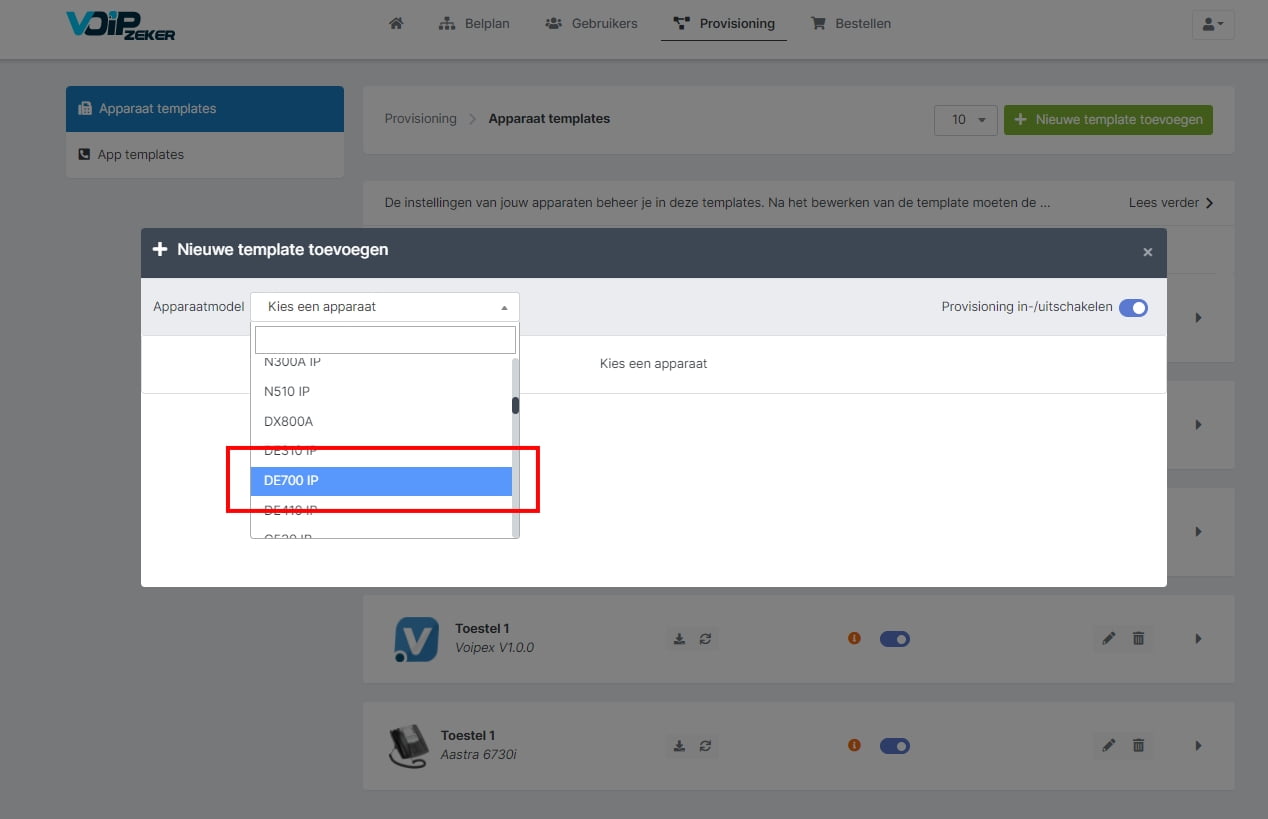Open the Belplan menu item
1268x819 pixels.
[x=475, y=23]
